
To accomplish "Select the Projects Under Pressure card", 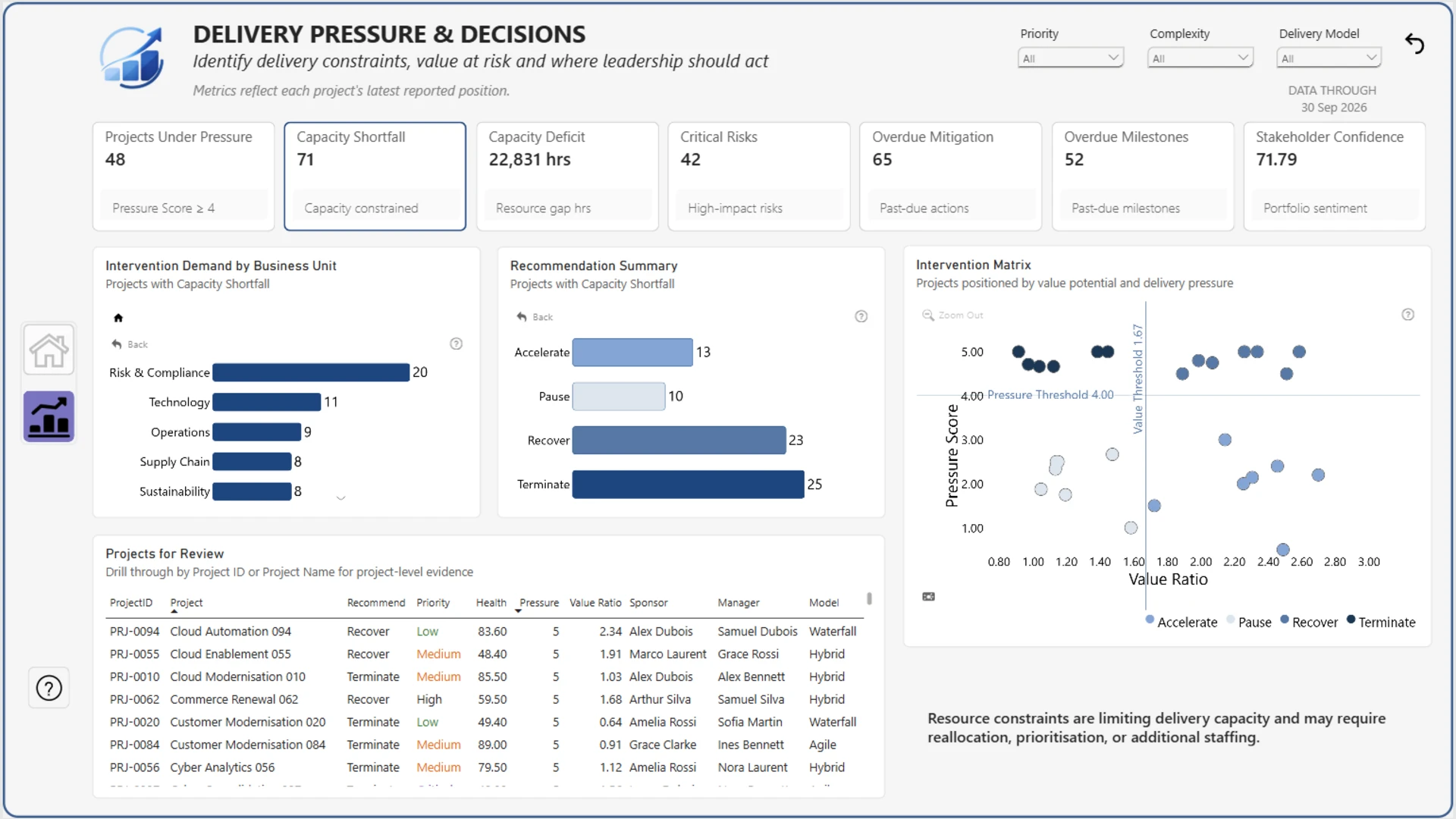I will [183, 176].
